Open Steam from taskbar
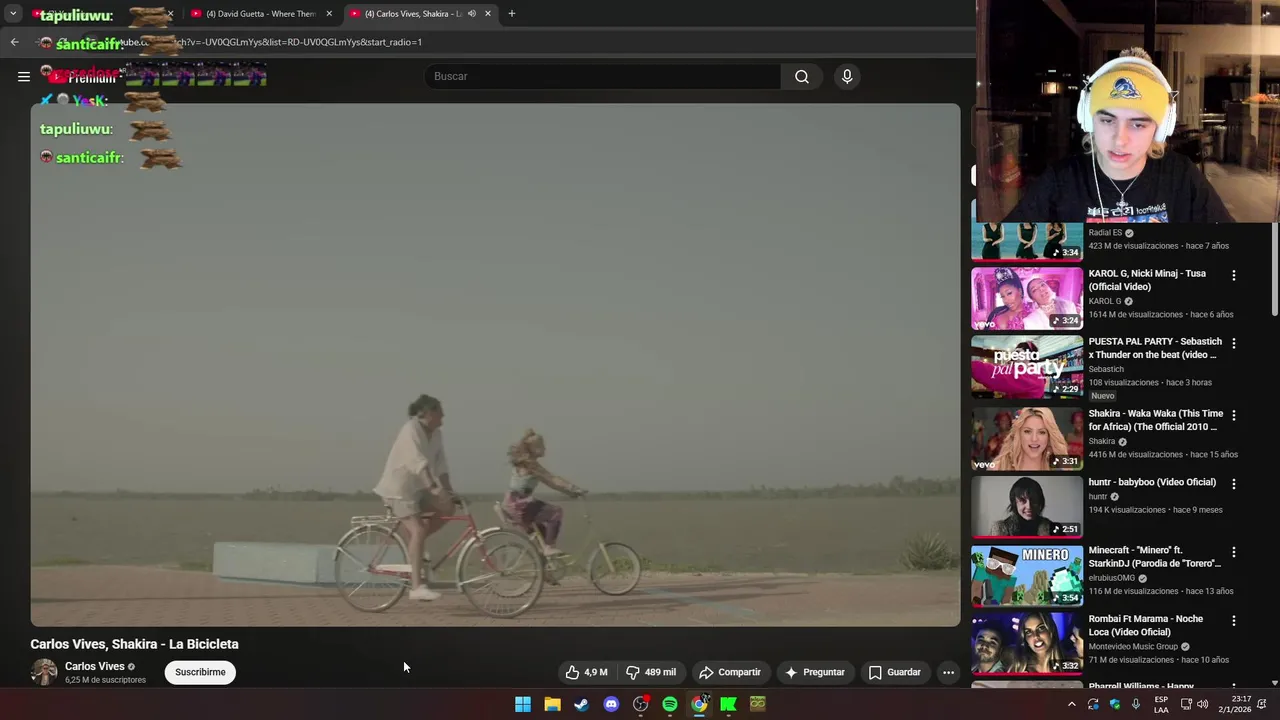Viewport: 1280px width, 720px height. (581, 704)
